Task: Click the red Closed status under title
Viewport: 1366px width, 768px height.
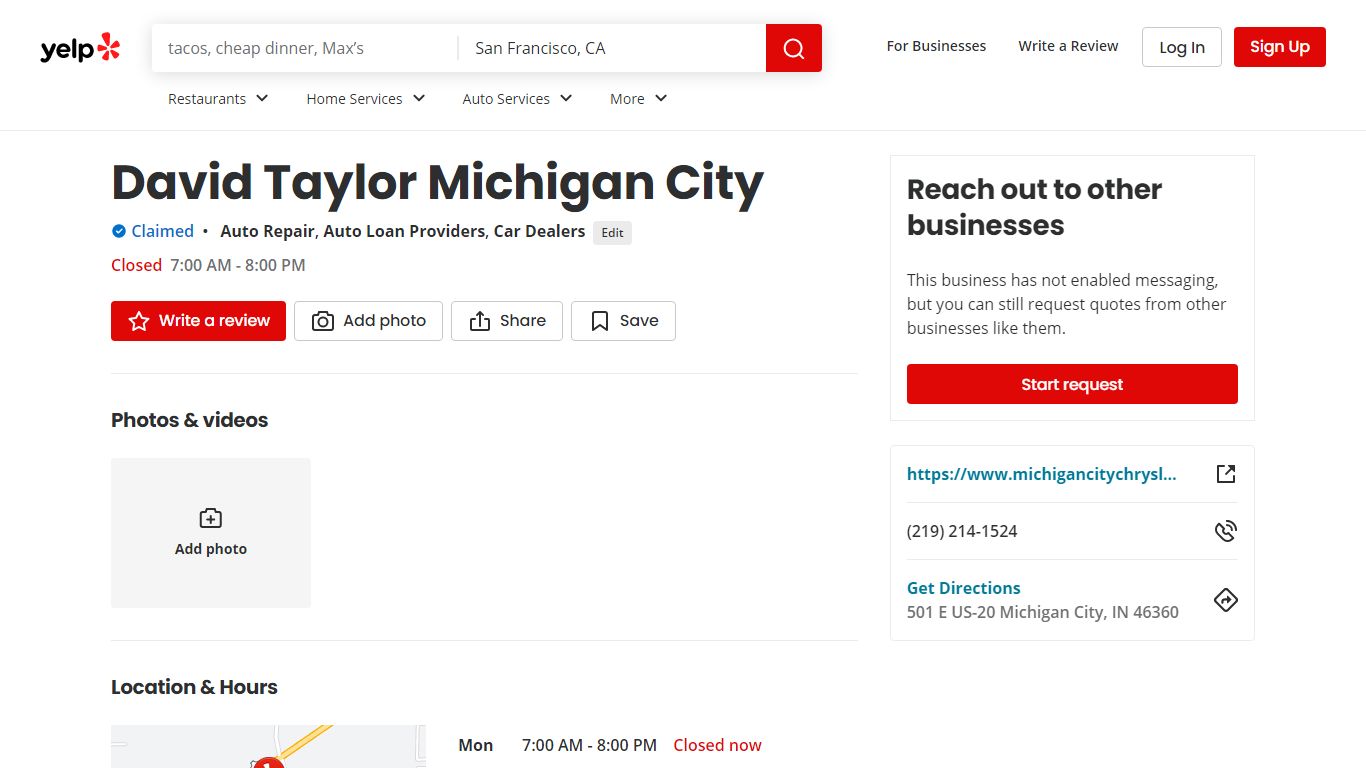Action: pyautogui.click(x=136, y=265)
